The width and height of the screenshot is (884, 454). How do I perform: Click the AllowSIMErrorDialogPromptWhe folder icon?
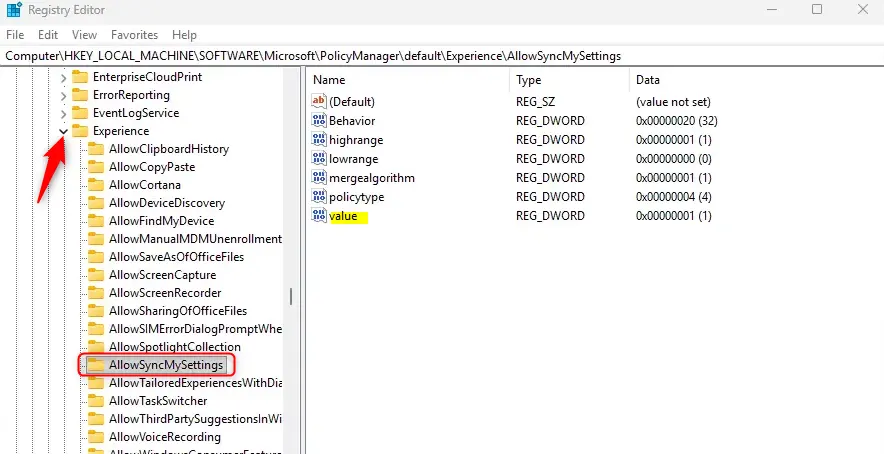[x=96, y=329]
